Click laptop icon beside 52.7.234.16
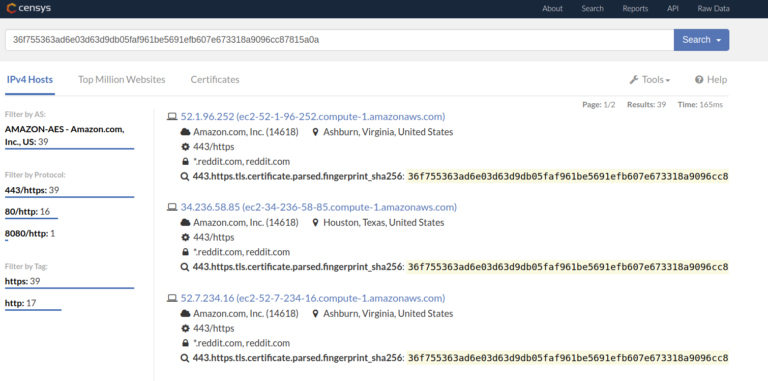The height and width of the screenshot is (381, 768). coord(172,298)
